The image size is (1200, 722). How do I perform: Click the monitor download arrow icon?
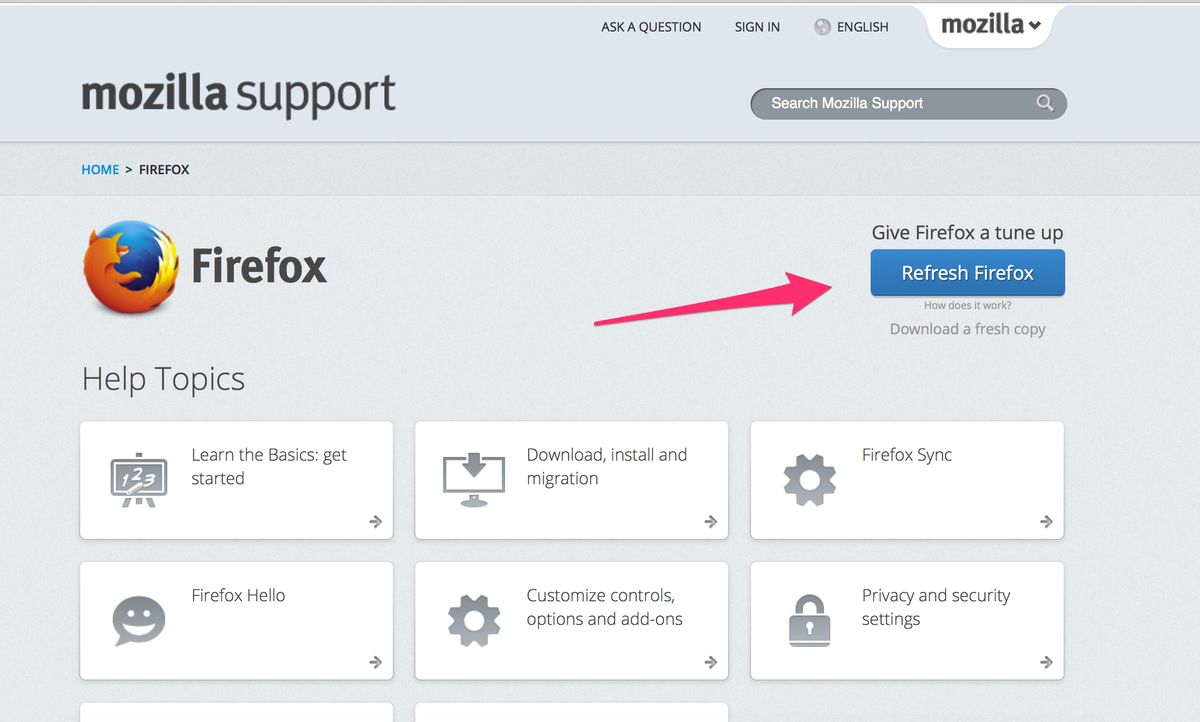click(473, 479)
